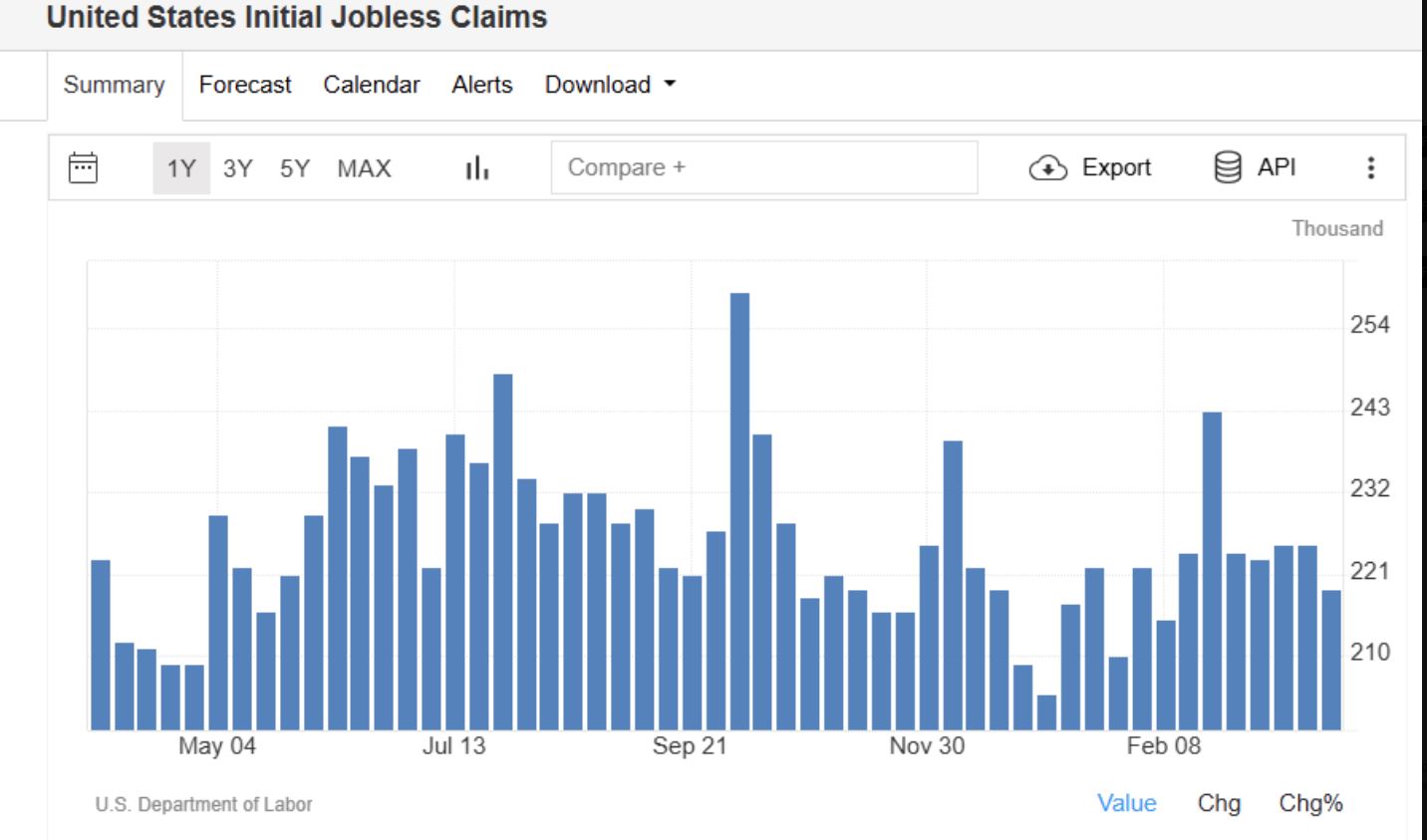
Task: Show the MAX time range
Action: 364,168
